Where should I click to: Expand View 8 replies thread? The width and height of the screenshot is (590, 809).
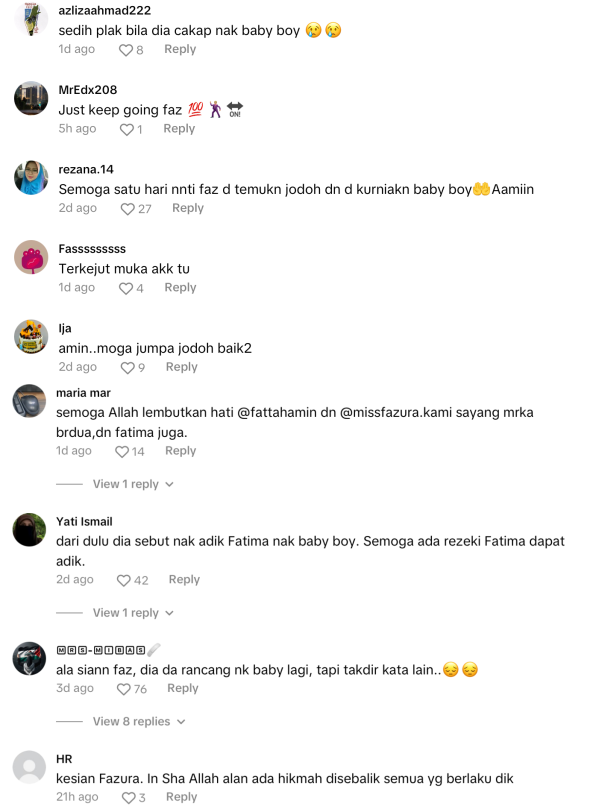pos(139,721)
